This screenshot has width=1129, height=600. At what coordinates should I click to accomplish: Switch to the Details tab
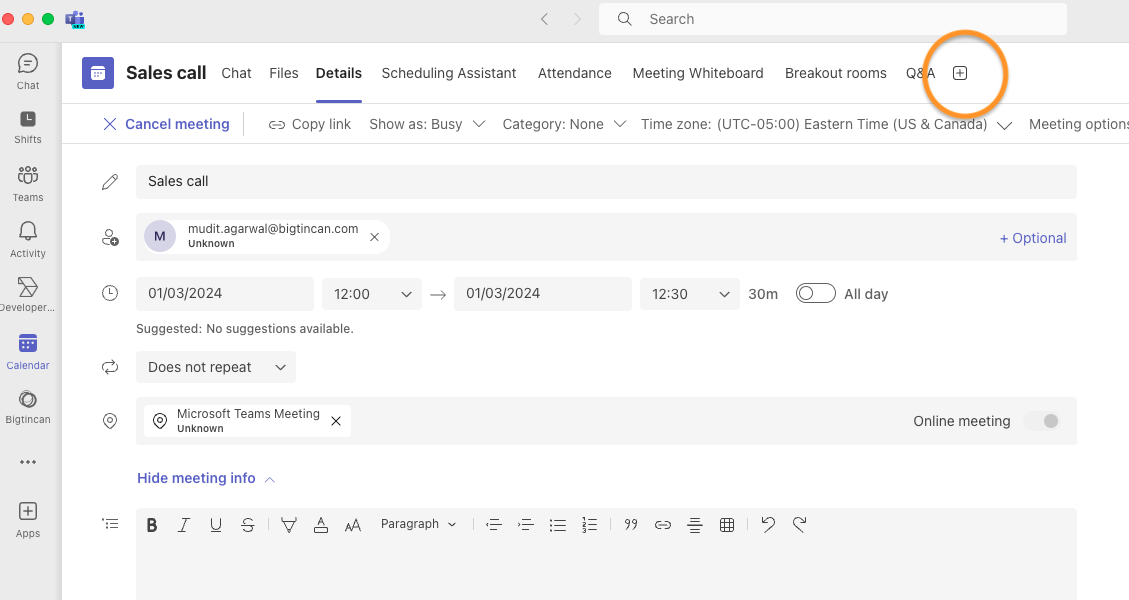point(338,73)
